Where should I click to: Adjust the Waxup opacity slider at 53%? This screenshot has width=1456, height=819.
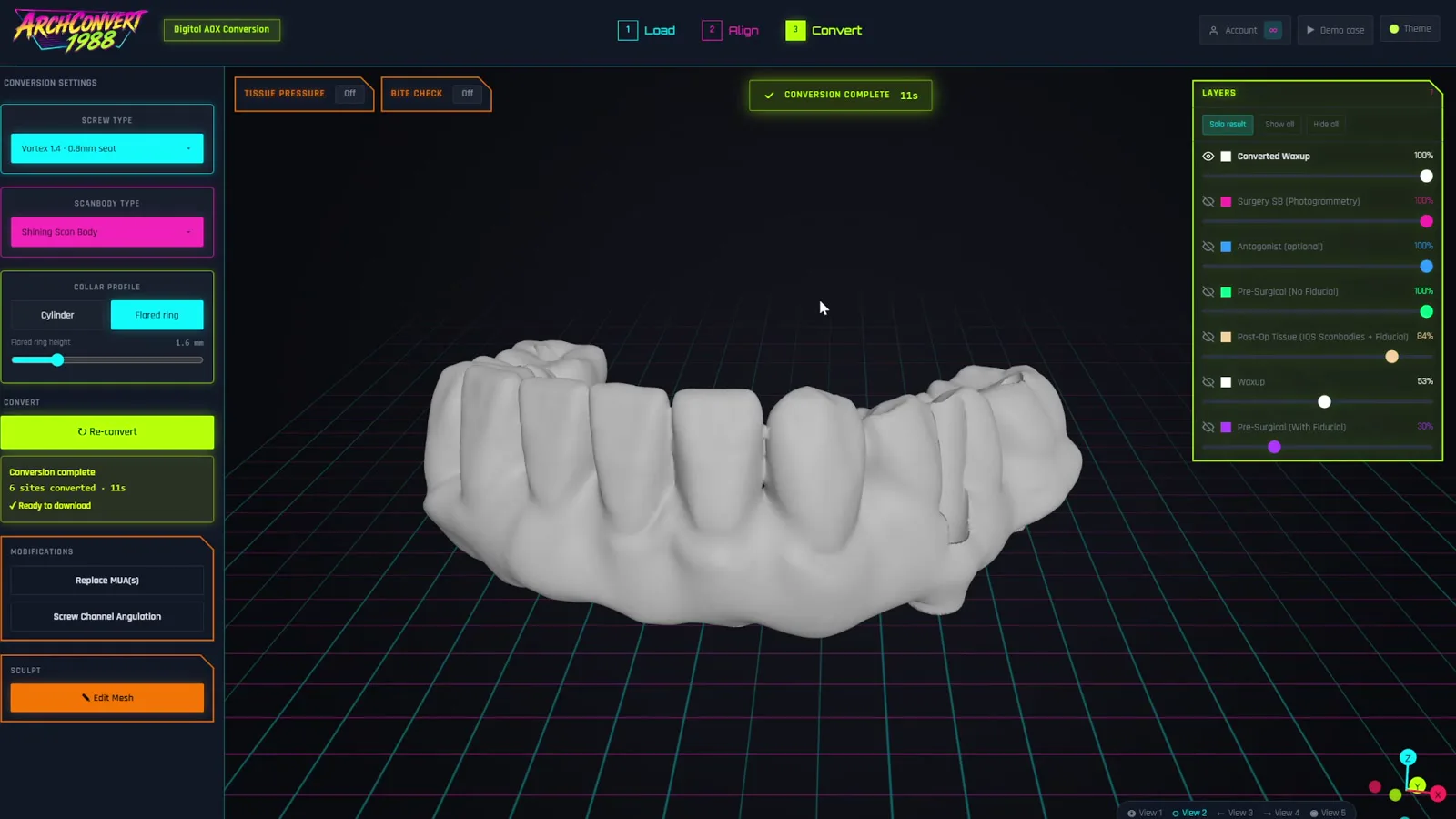[1318, 402]
